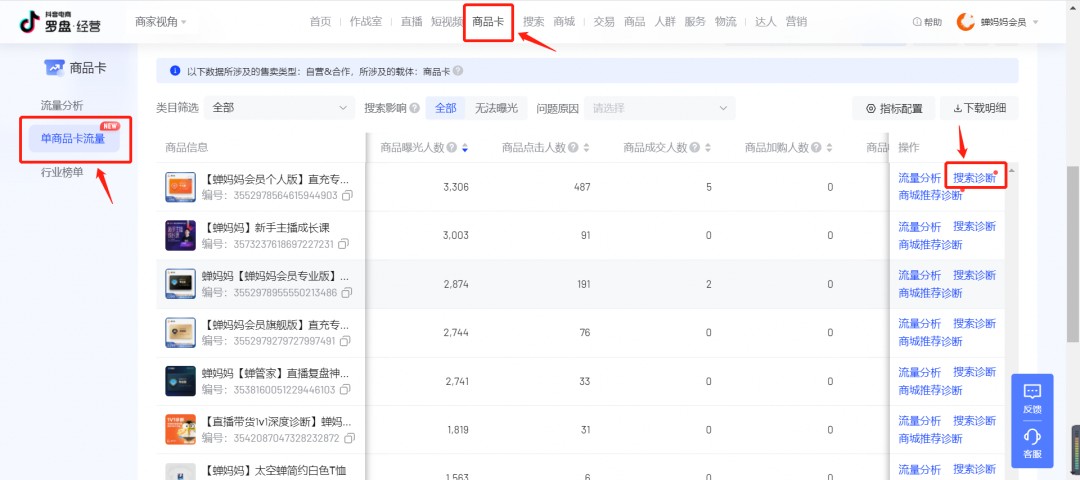Viewport: 1080px width, 480px height.
Task: Open 商品卡 tab in top navigation
Action: pos(488,22)
